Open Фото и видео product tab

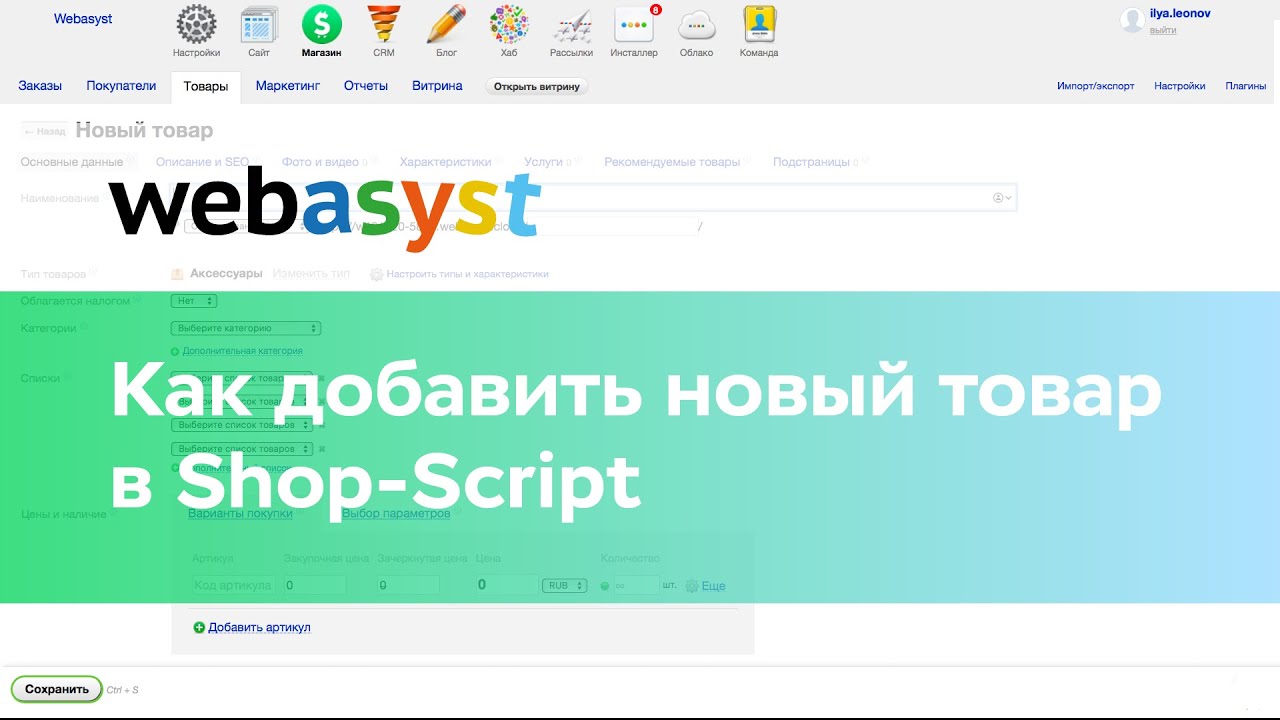320,162
